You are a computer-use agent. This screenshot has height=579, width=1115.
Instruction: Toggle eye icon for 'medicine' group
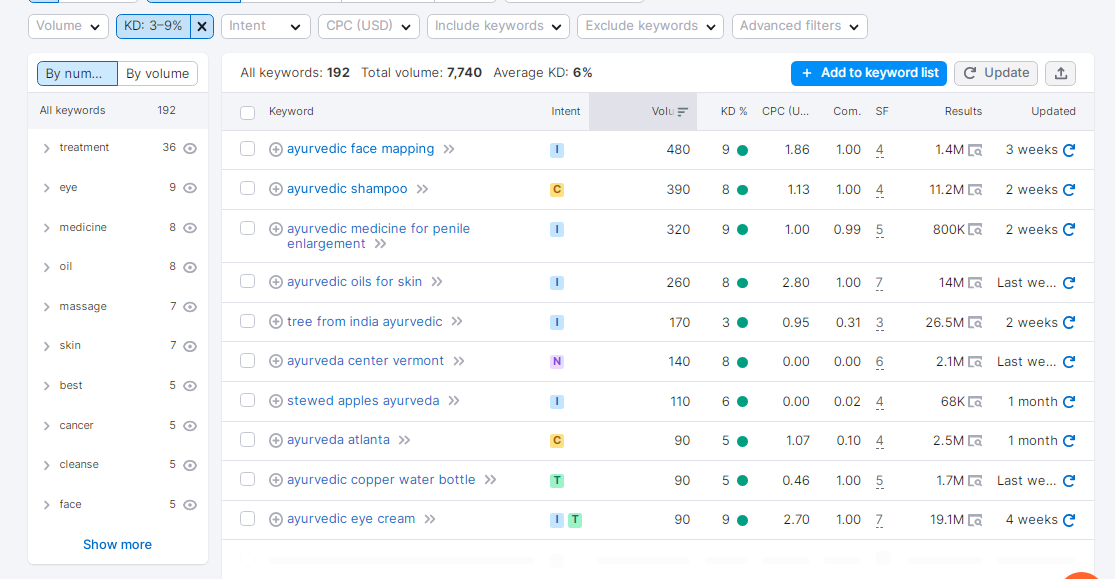tap(190, 228)
